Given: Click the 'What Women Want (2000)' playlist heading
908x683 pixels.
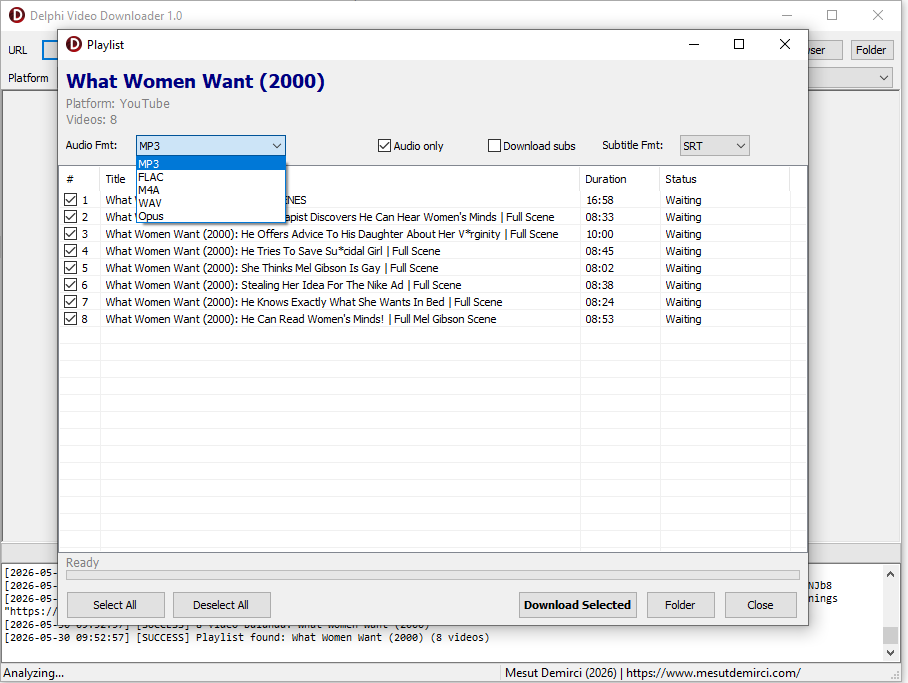Looking at the screenshot, I should click(x=195, y=81).
